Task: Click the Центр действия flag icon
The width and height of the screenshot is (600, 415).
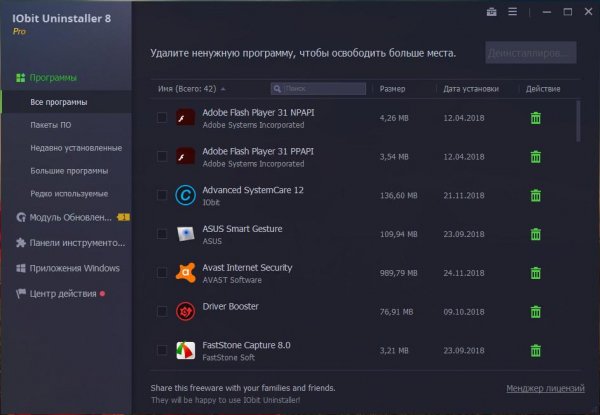Action: (21, 293)
